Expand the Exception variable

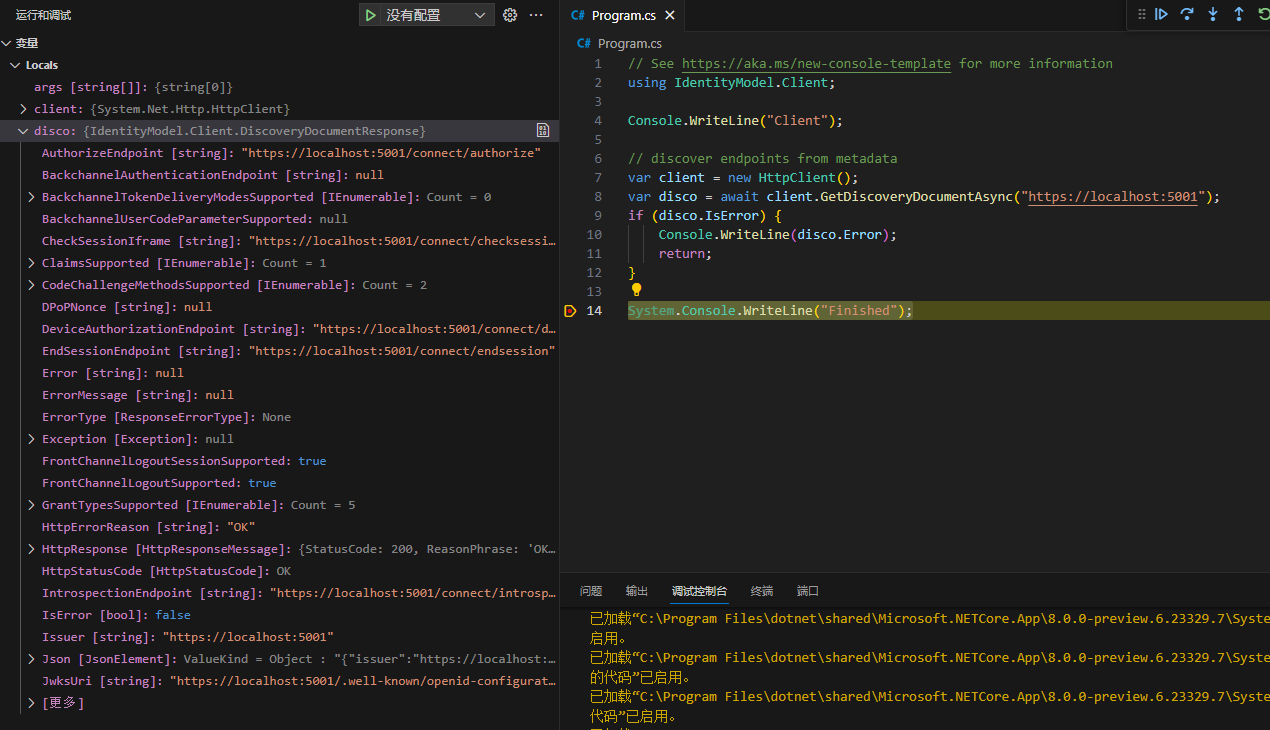tap(32, 439)
